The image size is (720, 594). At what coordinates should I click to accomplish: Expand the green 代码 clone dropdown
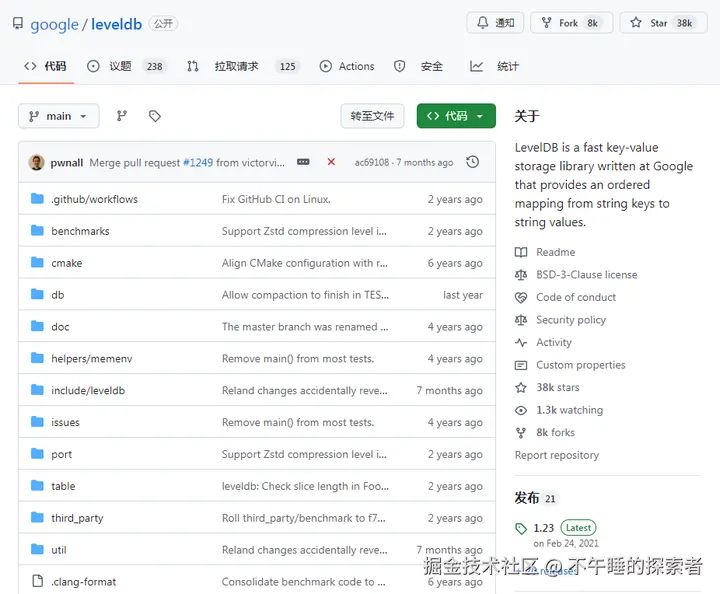click(456, 116)
